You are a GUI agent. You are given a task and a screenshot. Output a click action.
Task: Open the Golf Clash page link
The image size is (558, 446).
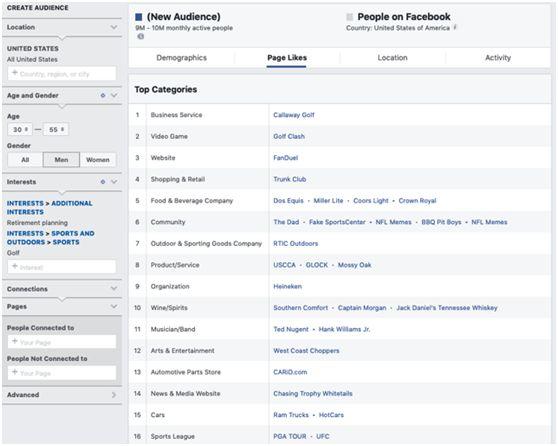point(289,136)
